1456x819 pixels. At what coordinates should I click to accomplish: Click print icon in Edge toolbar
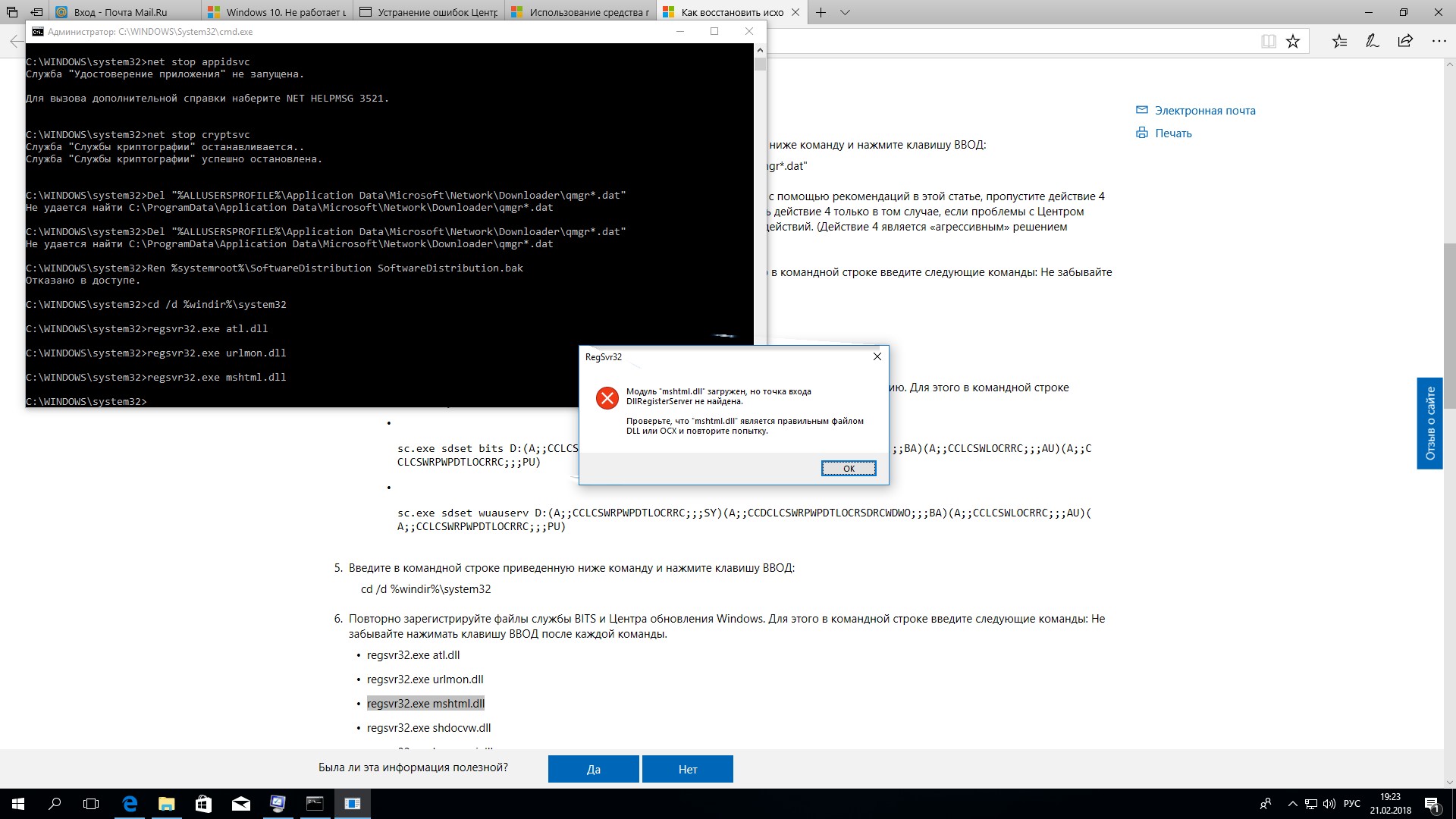[1143, 131]
